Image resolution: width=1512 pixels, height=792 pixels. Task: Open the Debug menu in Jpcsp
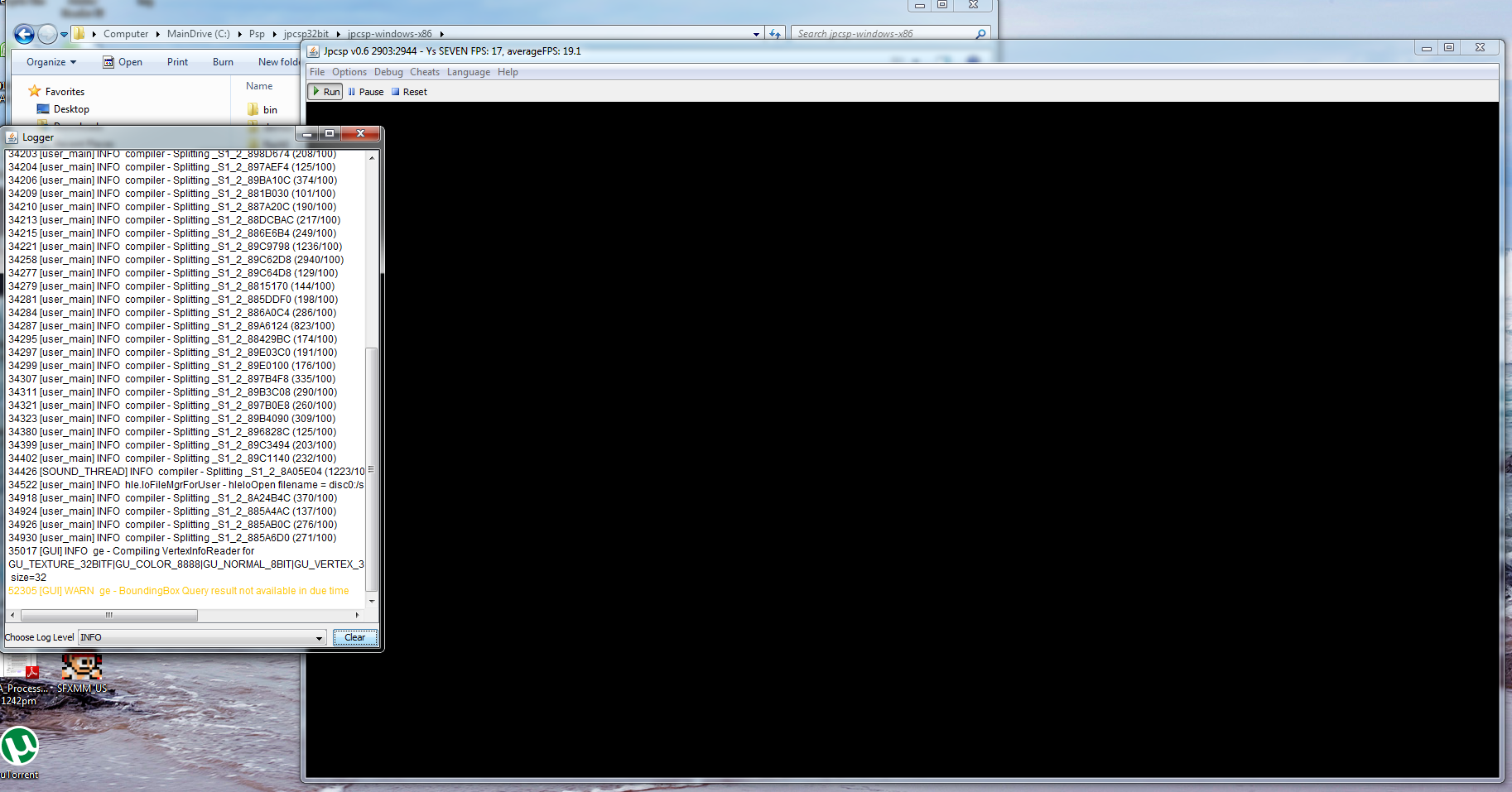[x=388, y=72]
